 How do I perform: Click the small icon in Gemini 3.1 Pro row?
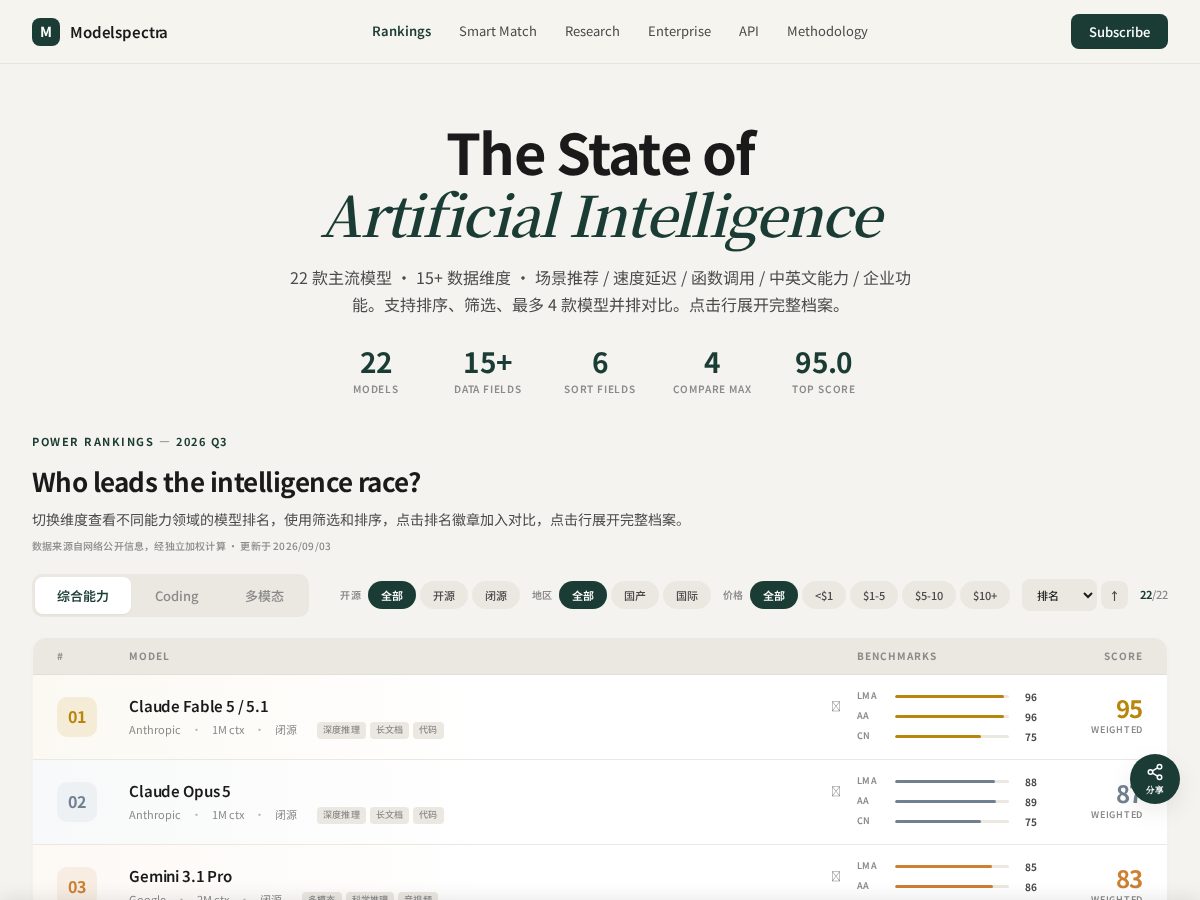click(836, 876)
